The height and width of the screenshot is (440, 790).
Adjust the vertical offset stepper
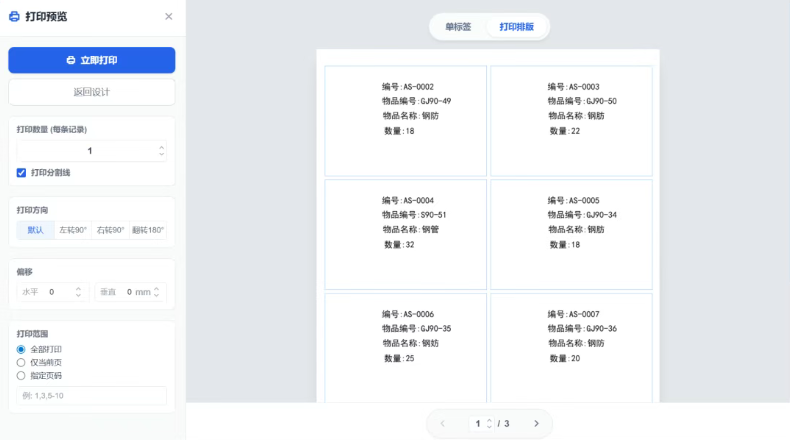tap(157, 292)
